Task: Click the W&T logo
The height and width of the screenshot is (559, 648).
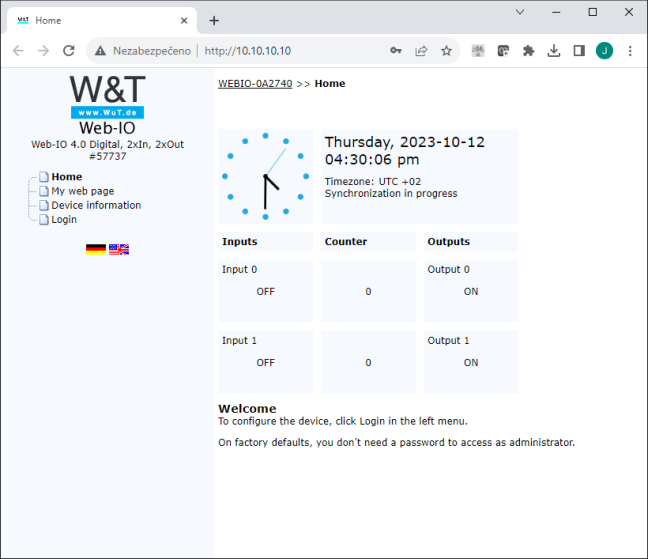Action: (x=107, y=89)
